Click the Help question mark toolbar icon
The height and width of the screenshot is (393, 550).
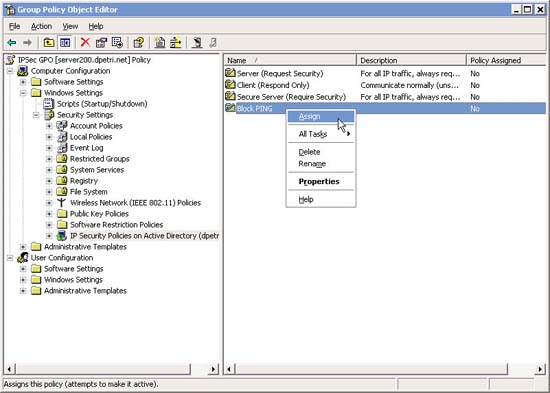(x=139, y=43)
